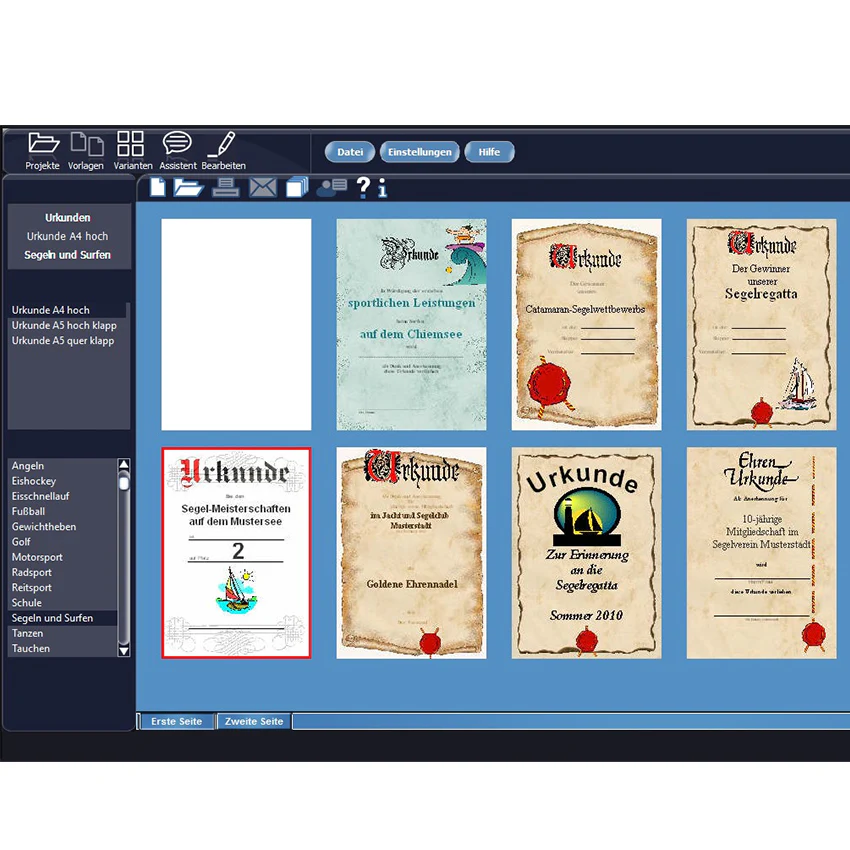The image size is (850, 850).
Task: Click the person with chat support icon
Action: 332,188
